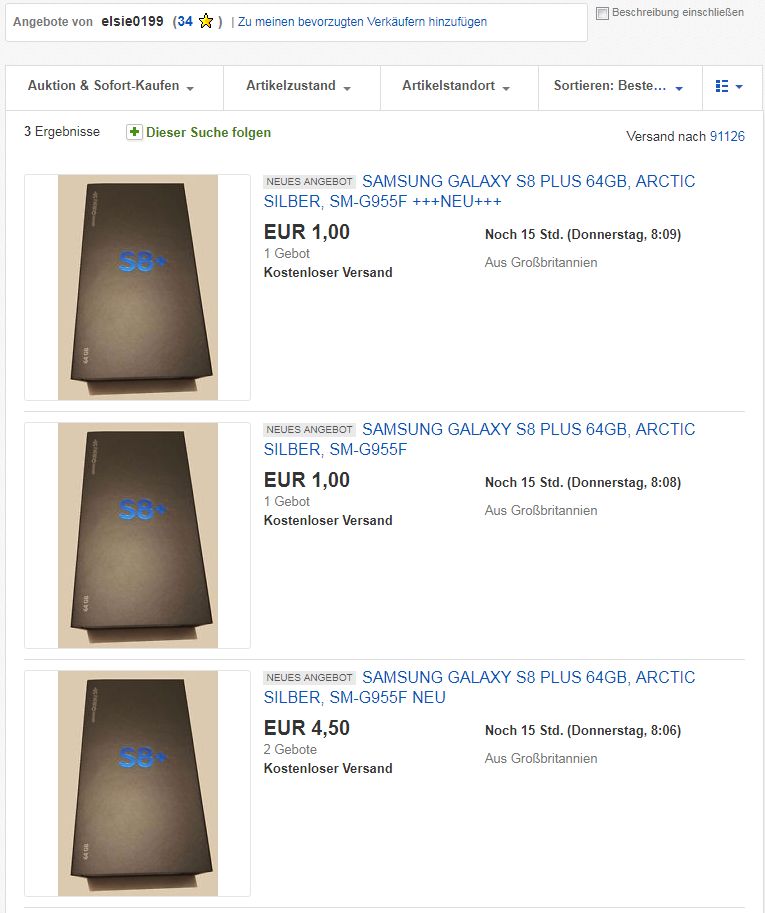The width and height of the screenshot is (765, 913).
Task: Open the Sortieren: Beste... sort dropdown
Action: [618, 87]
